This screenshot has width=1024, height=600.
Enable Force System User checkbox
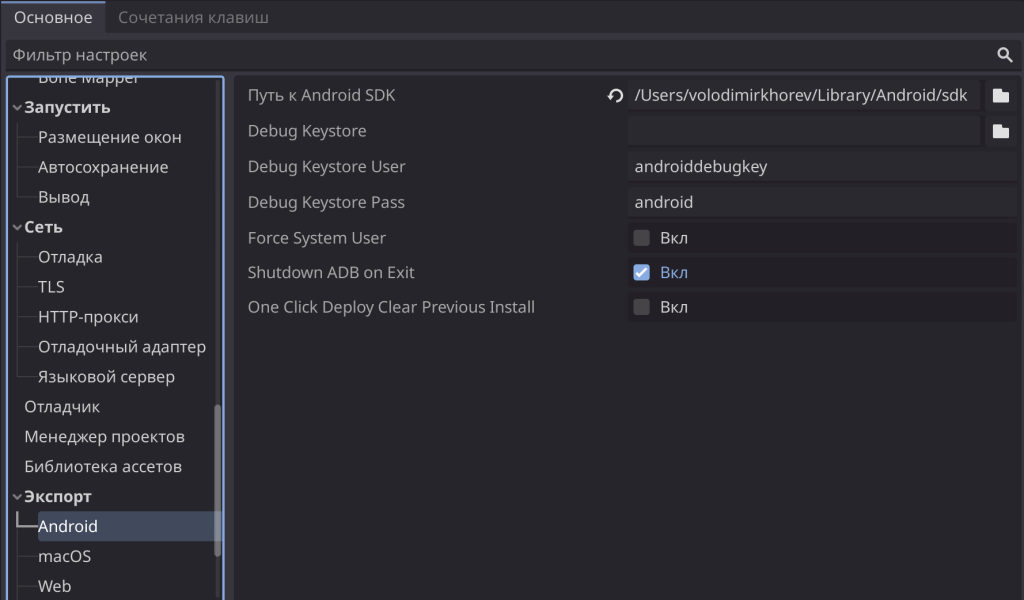pyautogui.click(x=641, y=238)
